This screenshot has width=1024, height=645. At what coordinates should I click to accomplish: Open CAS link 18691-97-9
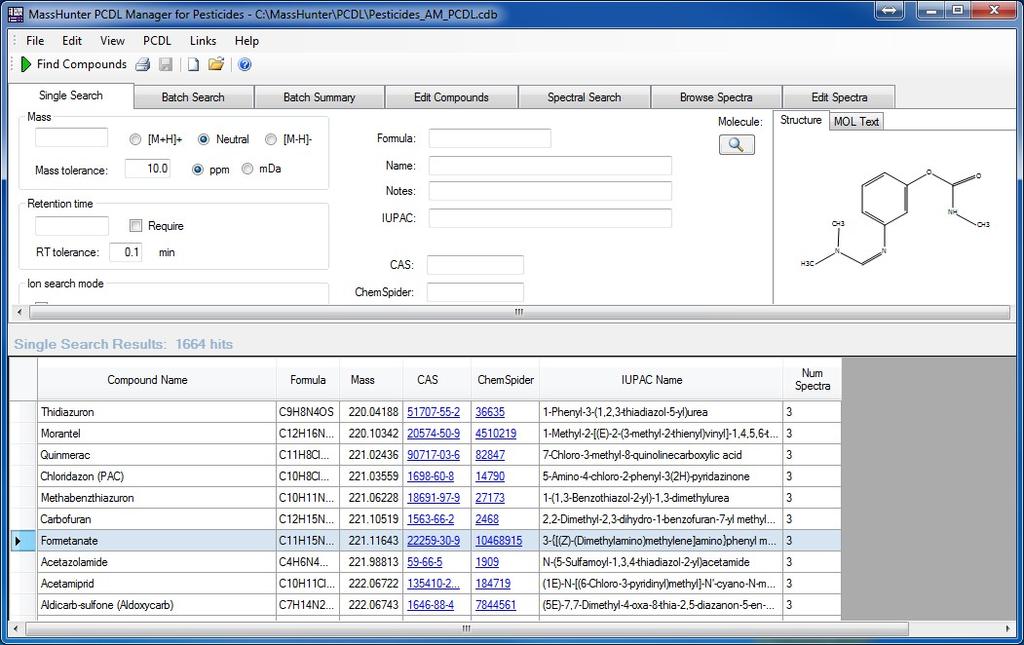tap(434, 498)
